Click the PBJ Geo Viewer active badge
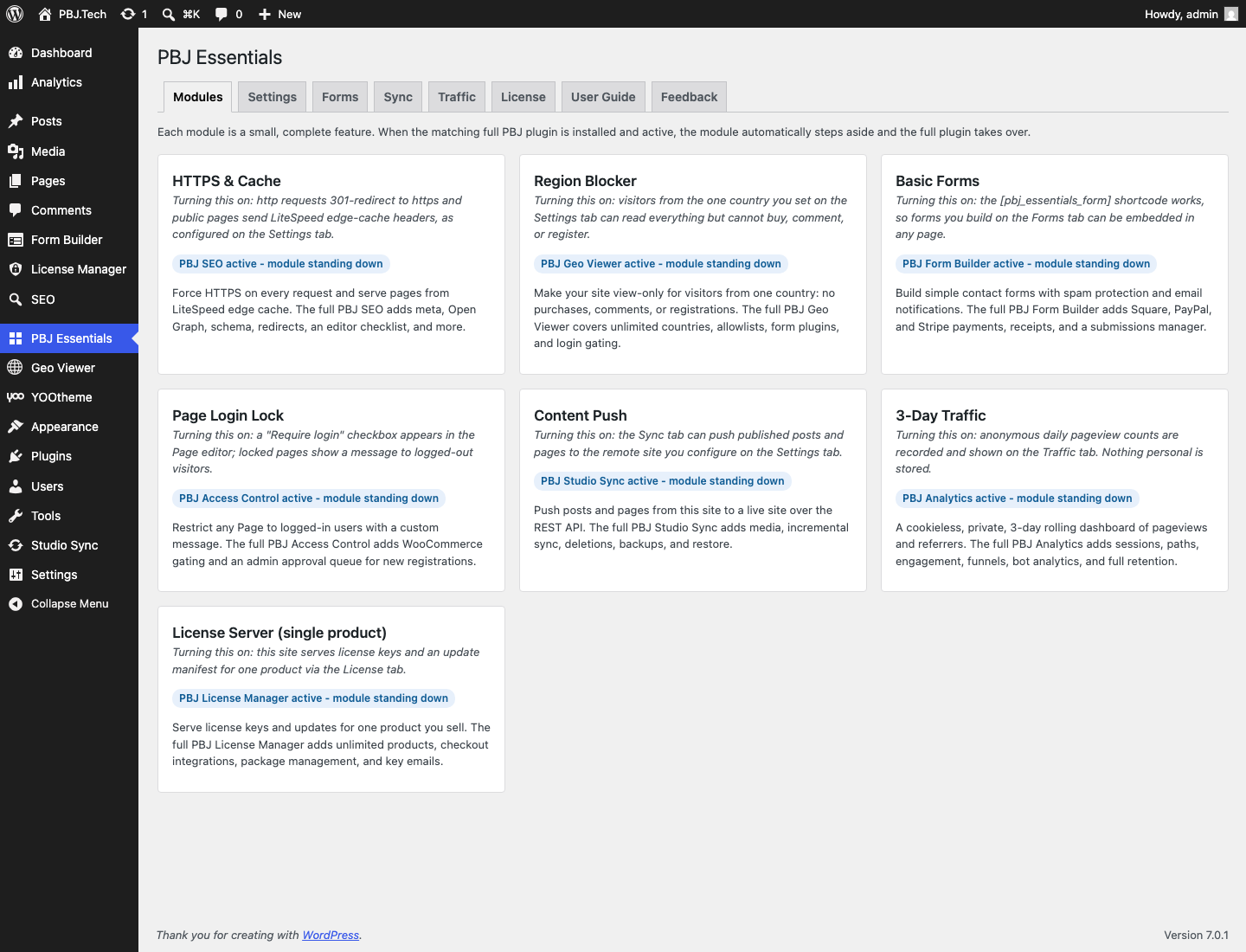The height and width of the screenshot is (952, 1246). point(661,264)
